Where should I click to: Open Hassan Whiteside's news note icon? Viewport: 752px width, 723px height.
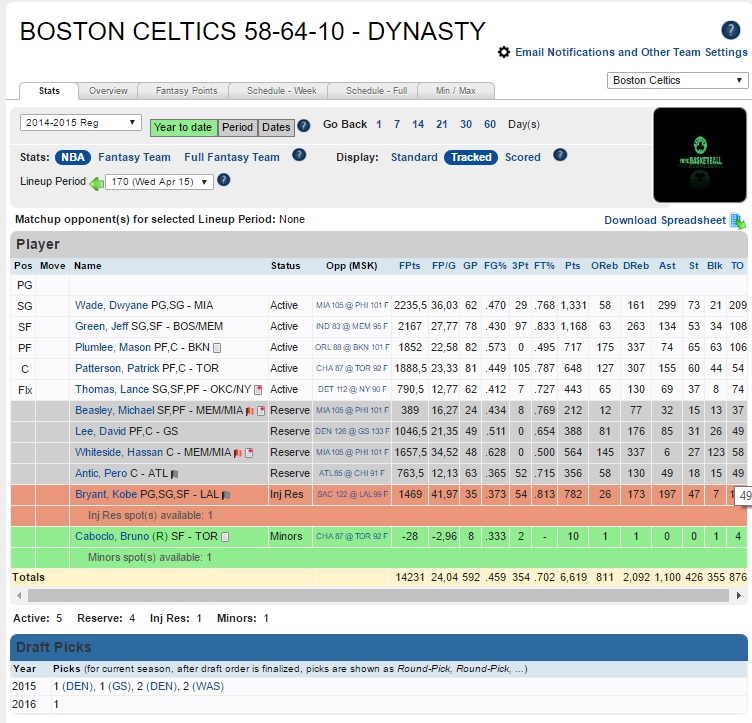tap(249, 453)
